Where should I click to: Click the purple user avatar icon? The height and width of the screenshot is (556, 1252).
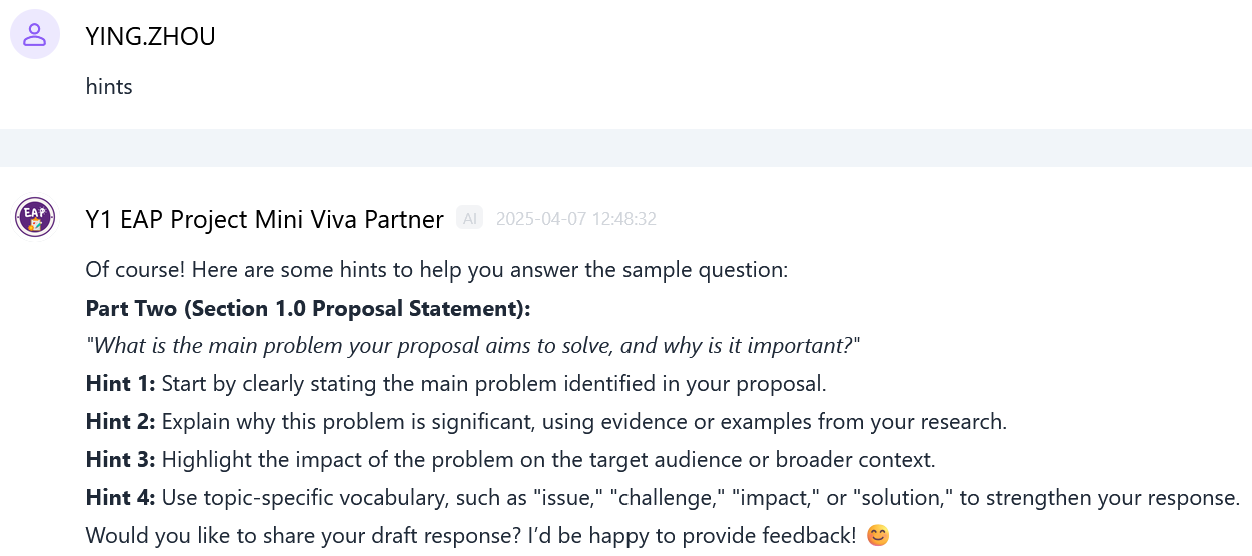coord(35,35)
